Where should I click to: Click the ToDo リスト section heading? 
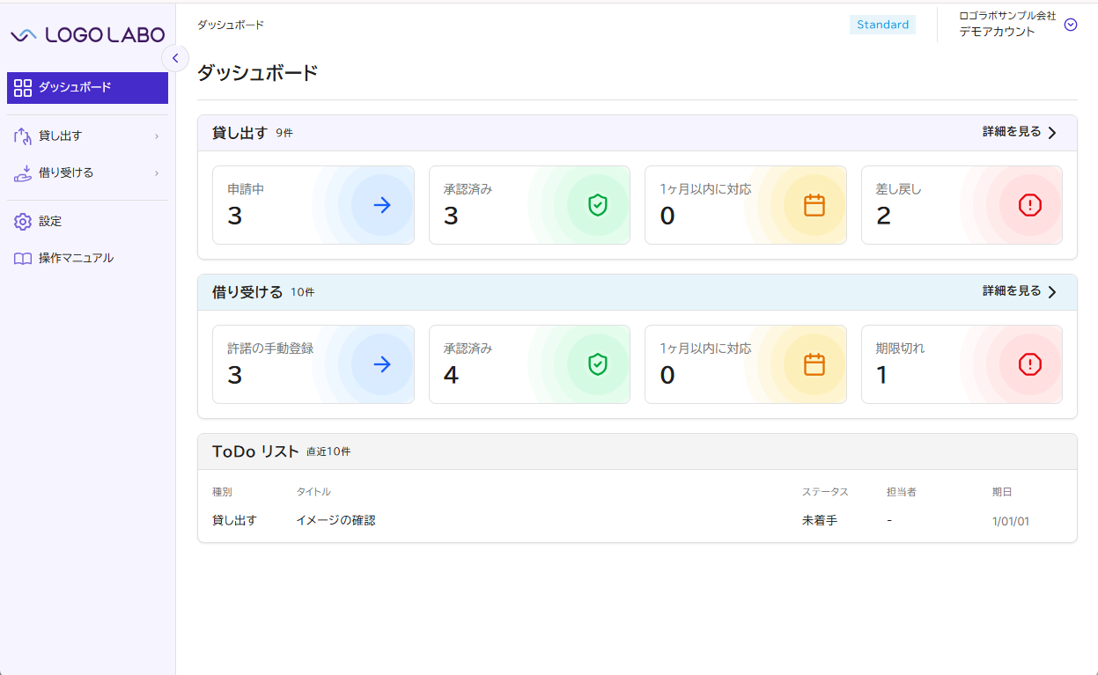256,452
